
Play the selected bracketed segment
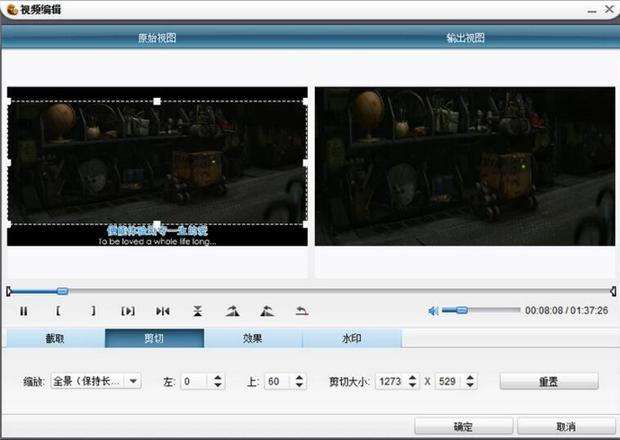(128, 312)
